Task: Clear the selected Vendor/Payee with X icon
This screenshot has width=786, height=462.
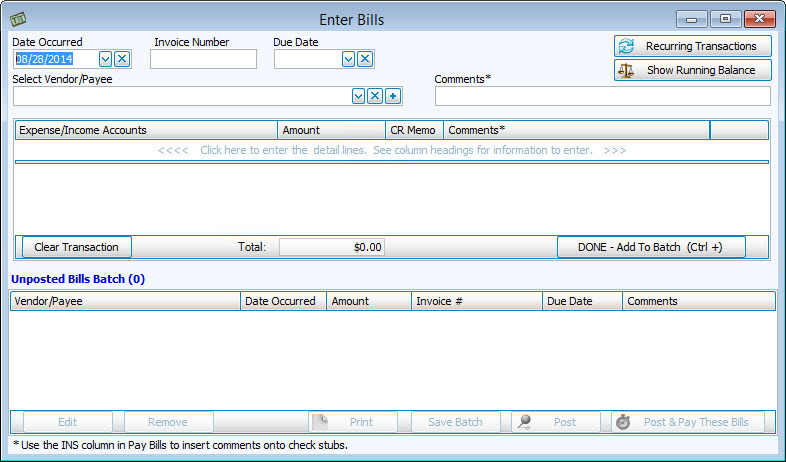Action: click(375, 96)
